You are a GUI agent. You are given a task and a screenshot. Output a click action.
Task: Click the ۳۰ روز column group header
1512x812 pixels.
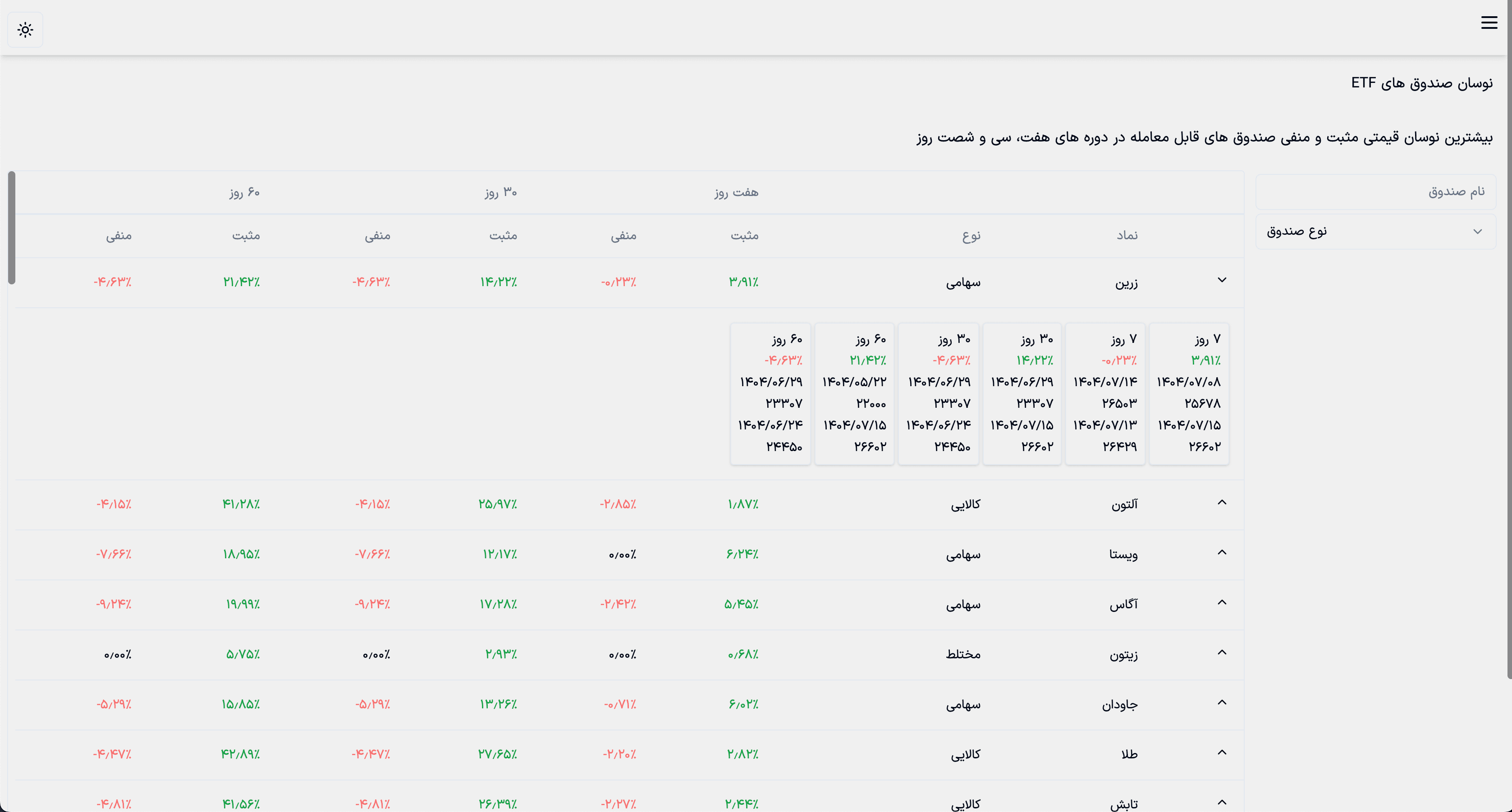click(501, 192)
